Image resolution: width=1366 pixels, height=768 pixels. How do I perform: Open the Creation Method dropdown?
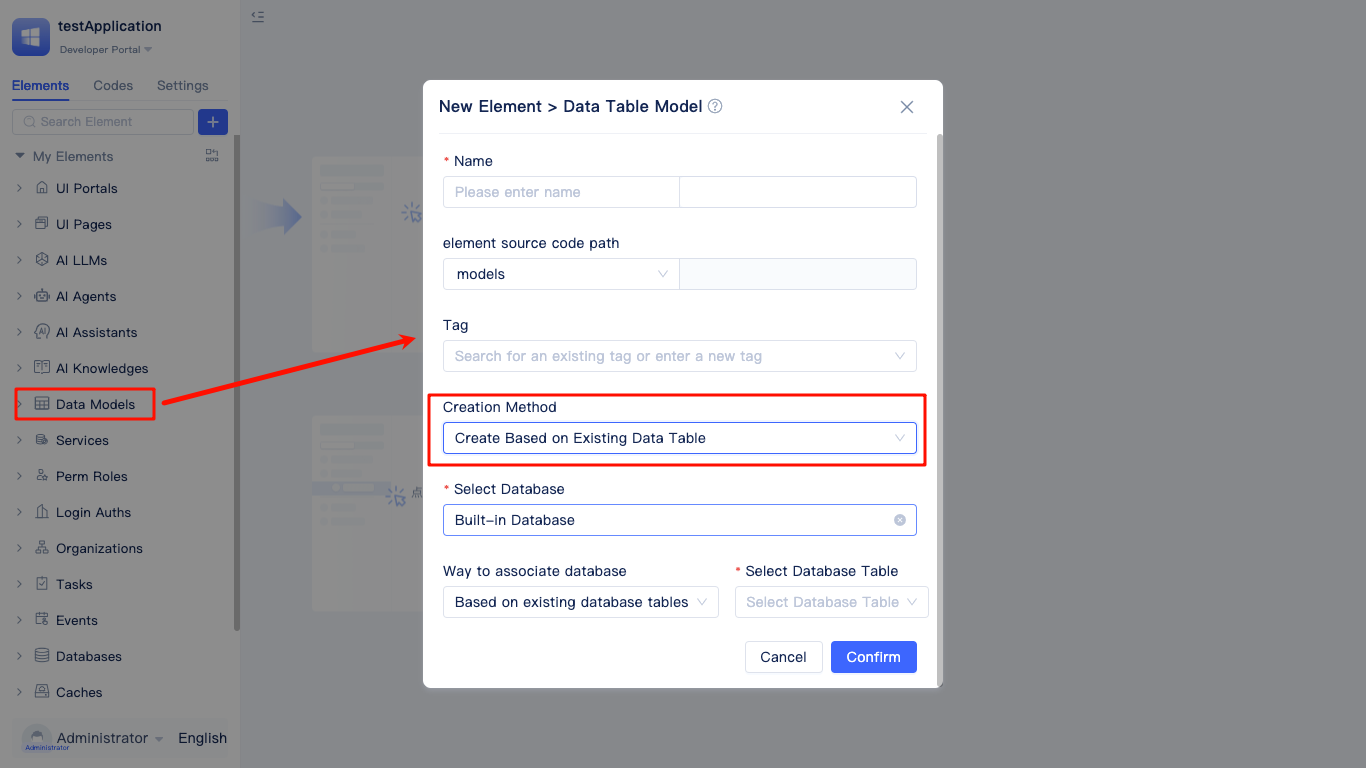(680, 438)
